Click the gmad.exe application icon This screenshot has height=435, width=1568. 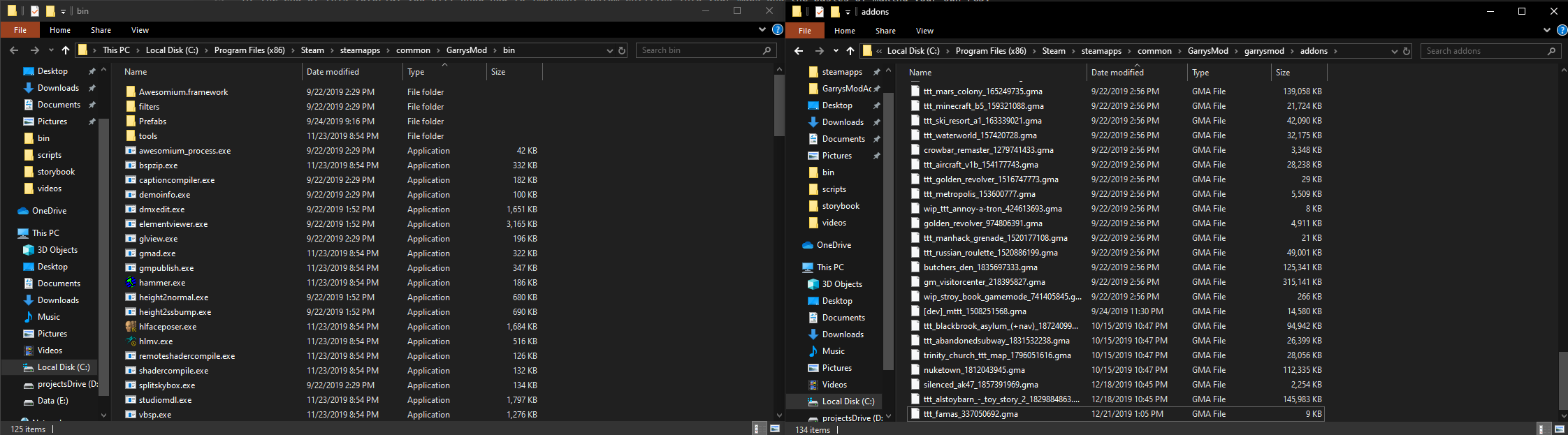[x=131, y=253]
